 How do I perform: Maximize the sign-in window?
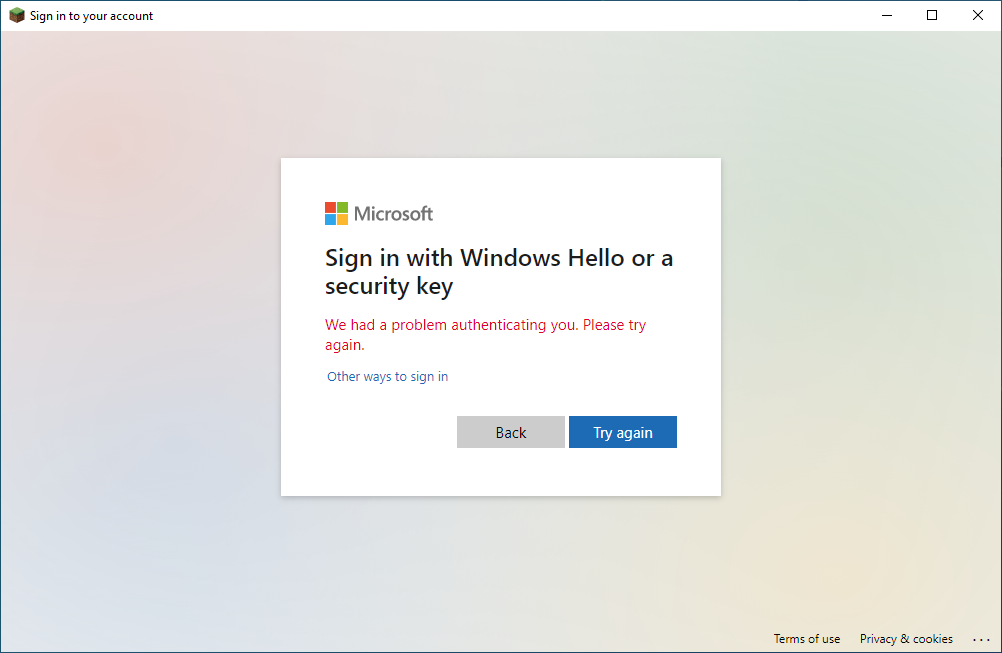click(x=932, y=16)
